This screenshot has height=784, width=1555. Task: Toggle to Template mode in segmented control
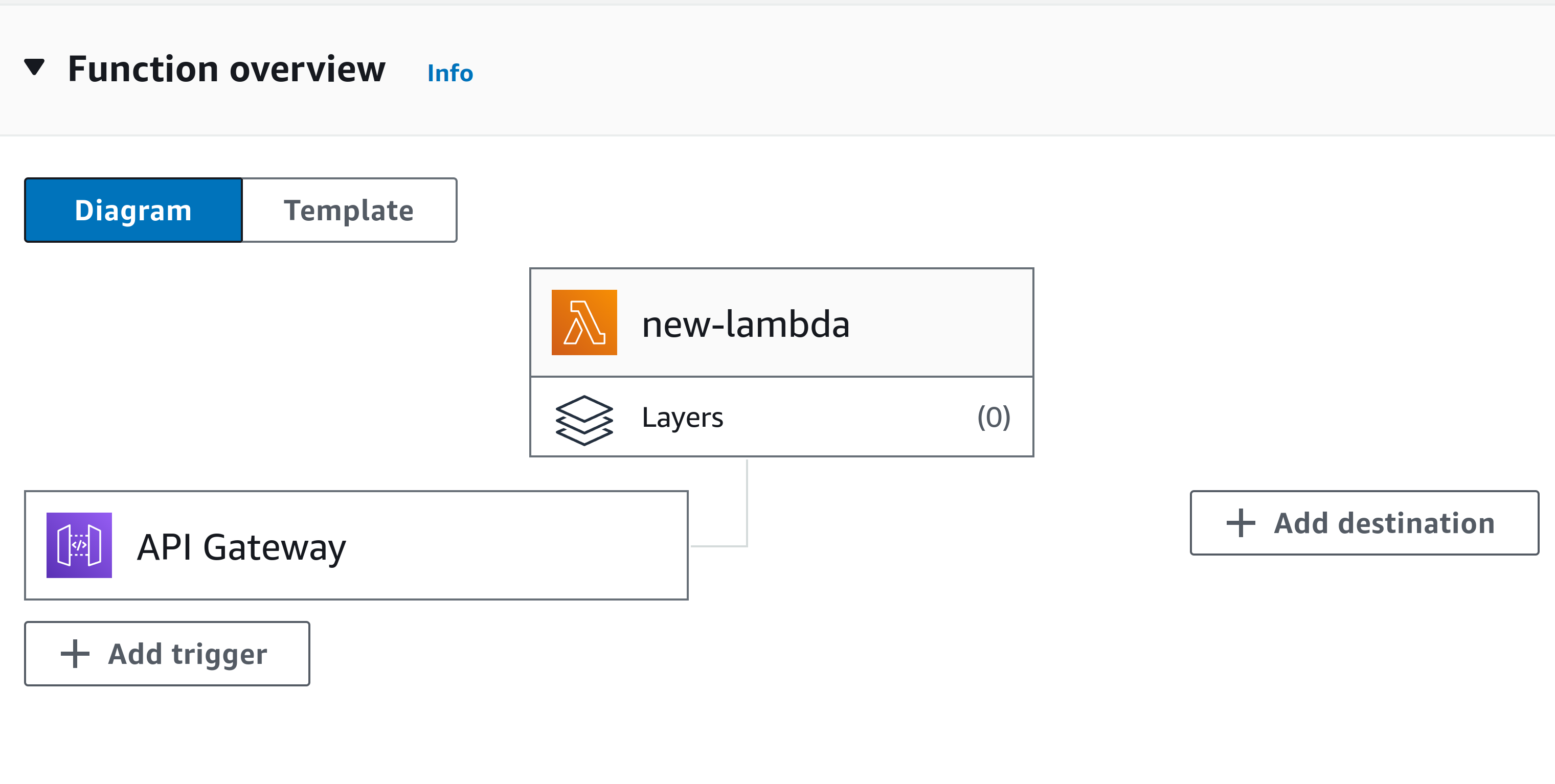pyautogui.click(x=349, y=210)
